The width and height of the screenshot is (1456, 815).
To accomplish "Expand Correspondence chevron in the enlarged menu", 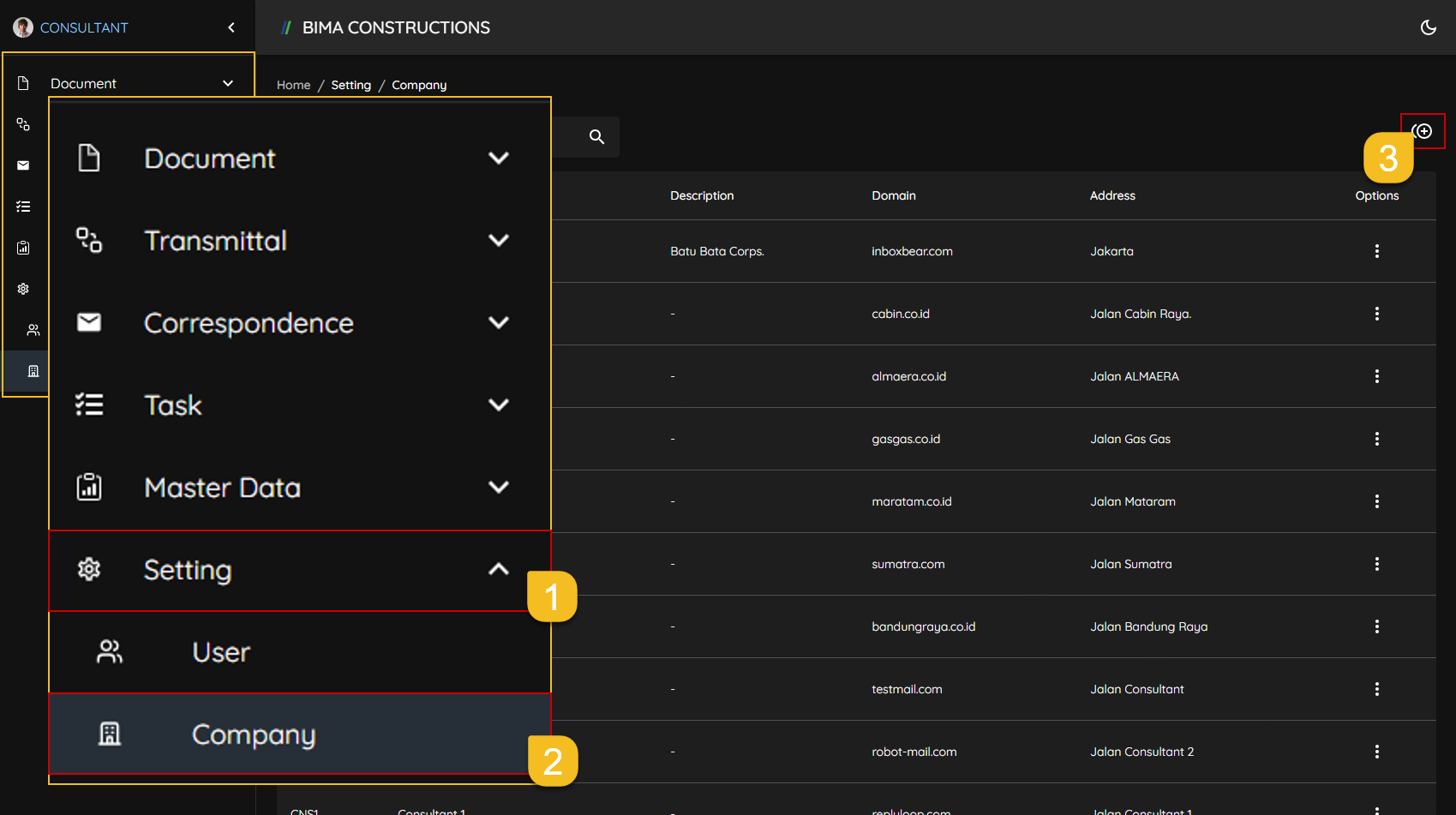I will tap(498, 322).
